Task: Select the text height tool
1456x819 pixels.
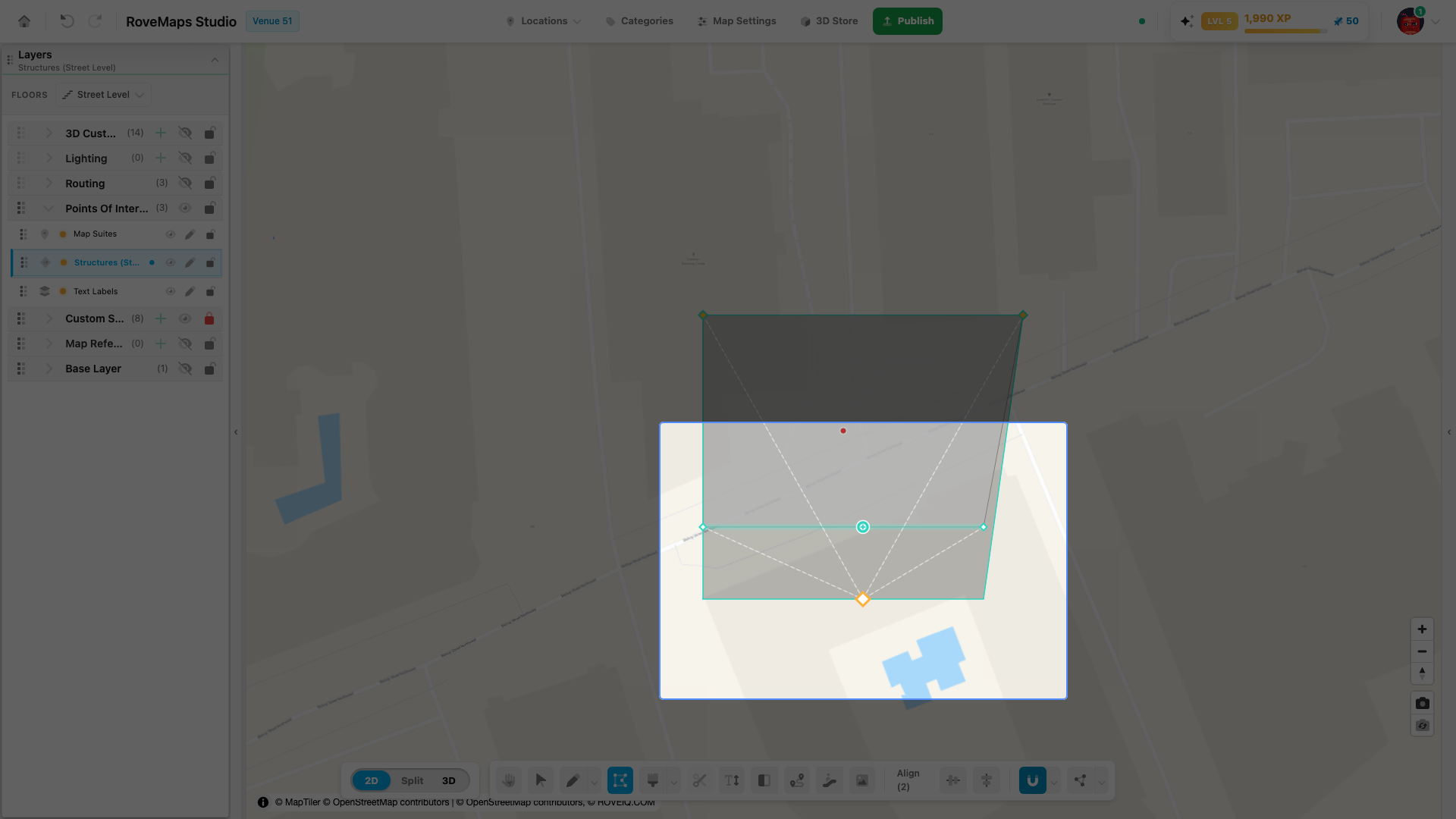Action: pyautogui.click(x=732, y=780)
